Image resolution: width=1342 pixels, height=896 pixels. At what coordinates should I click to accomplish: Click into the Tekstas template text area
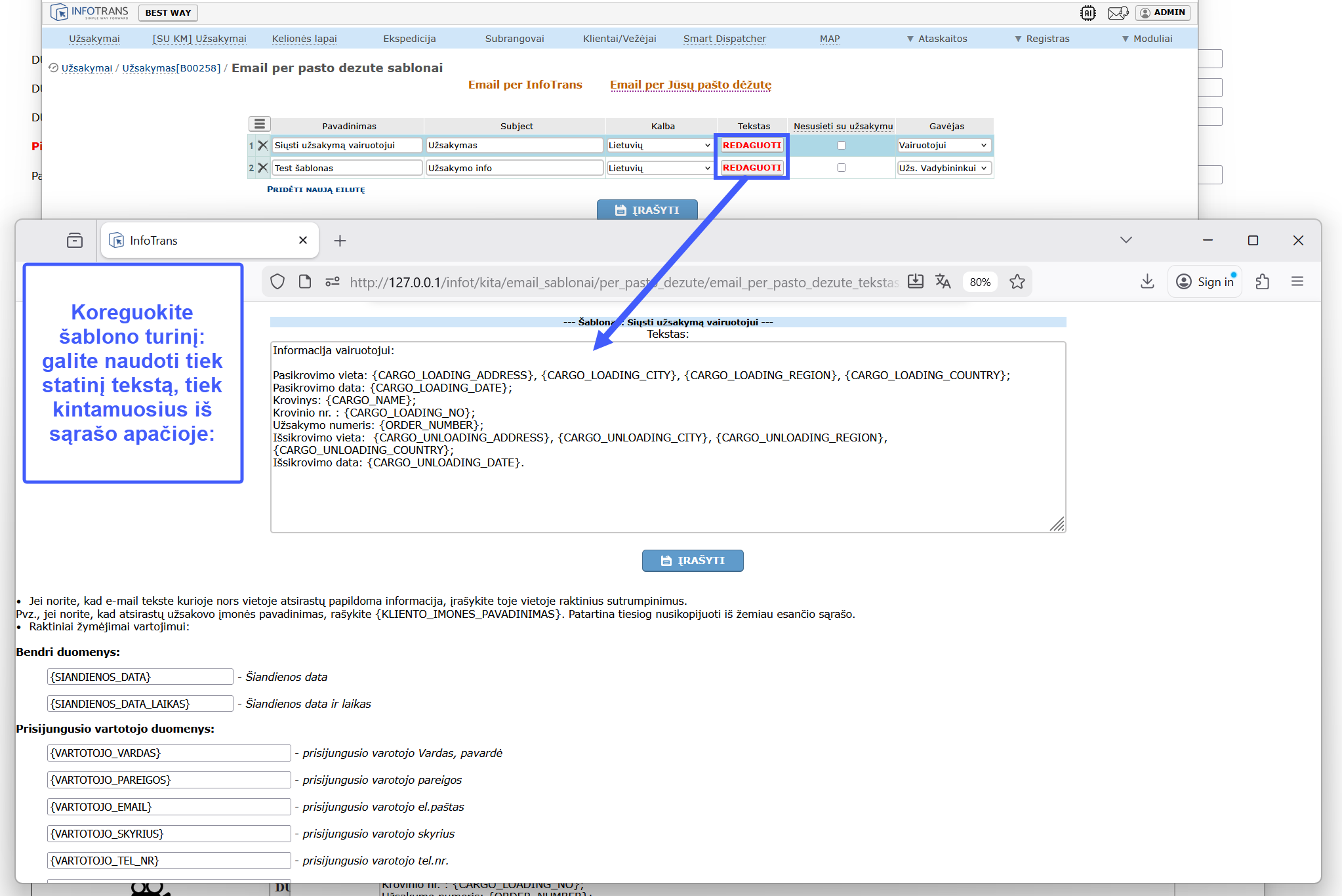(668, 437)
